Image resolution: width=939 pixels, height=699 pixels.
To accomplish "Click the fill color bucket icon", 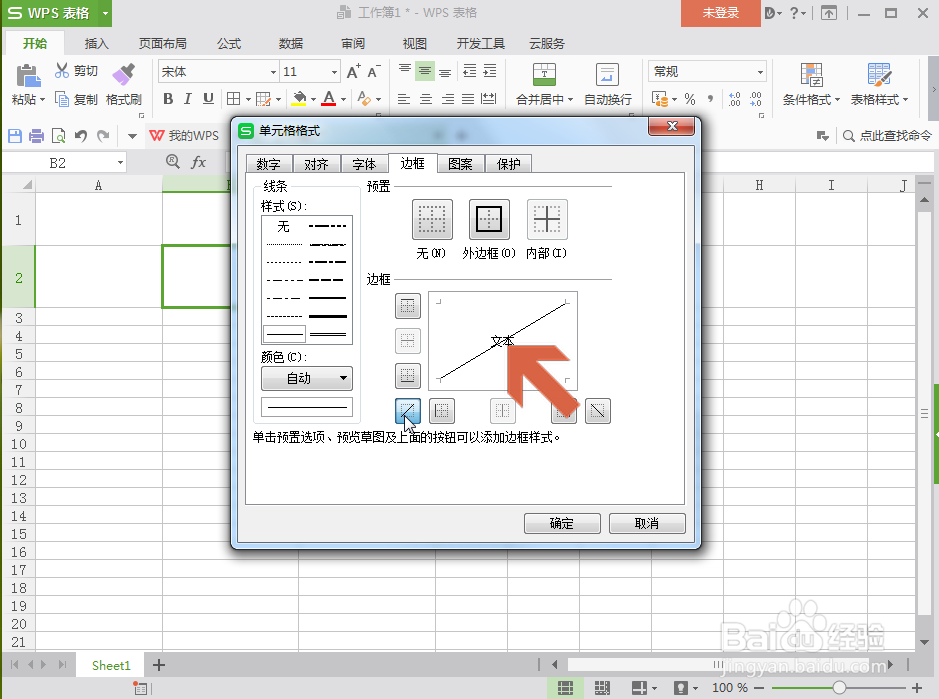I will pos(299,99).
